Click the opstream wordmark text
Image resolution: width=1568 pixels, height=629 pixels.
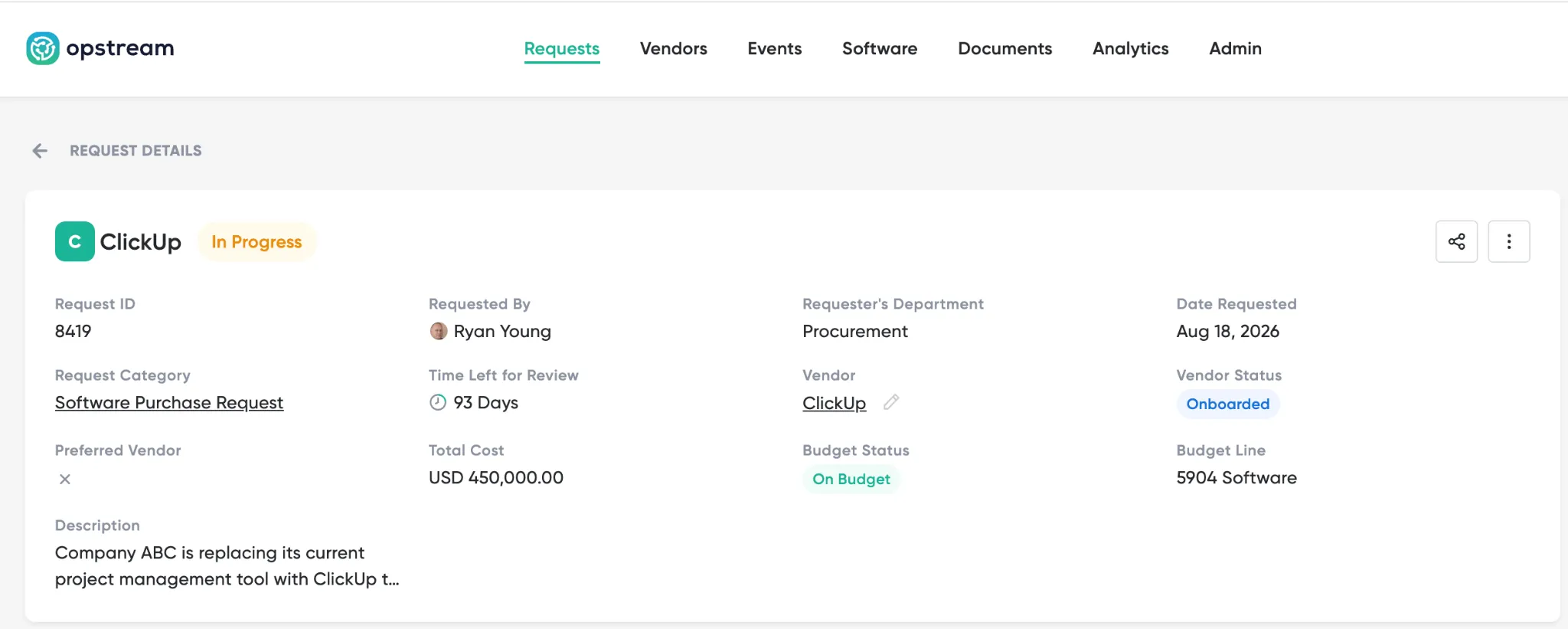[120, 48]
